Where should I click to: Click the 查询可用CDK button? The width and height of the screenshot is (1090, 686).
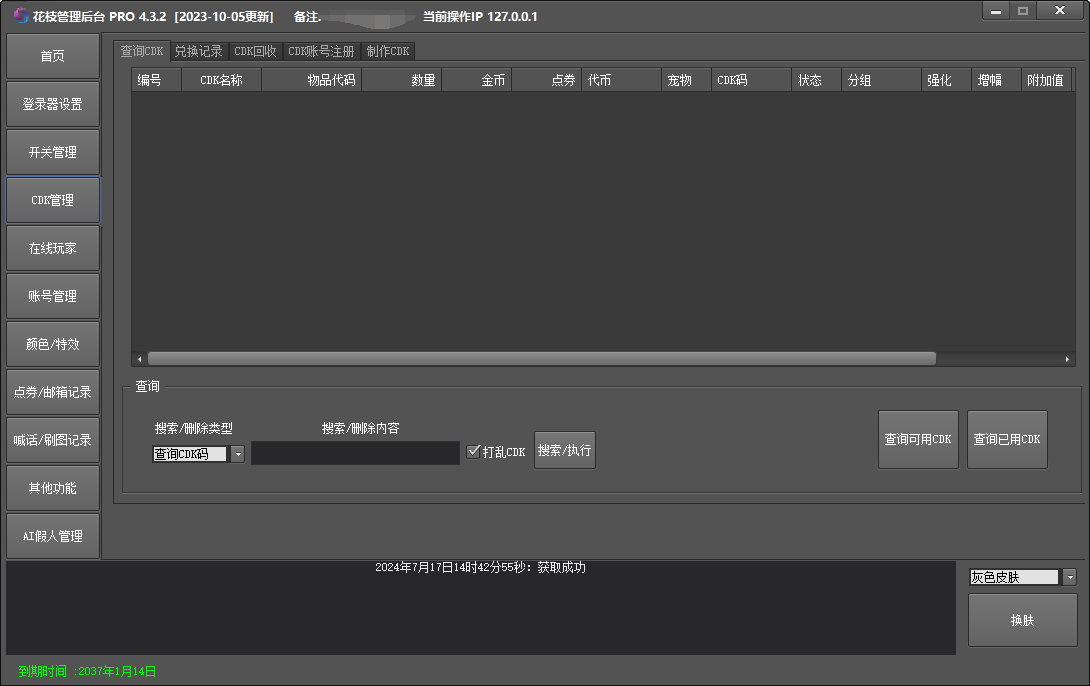[918, 440]
